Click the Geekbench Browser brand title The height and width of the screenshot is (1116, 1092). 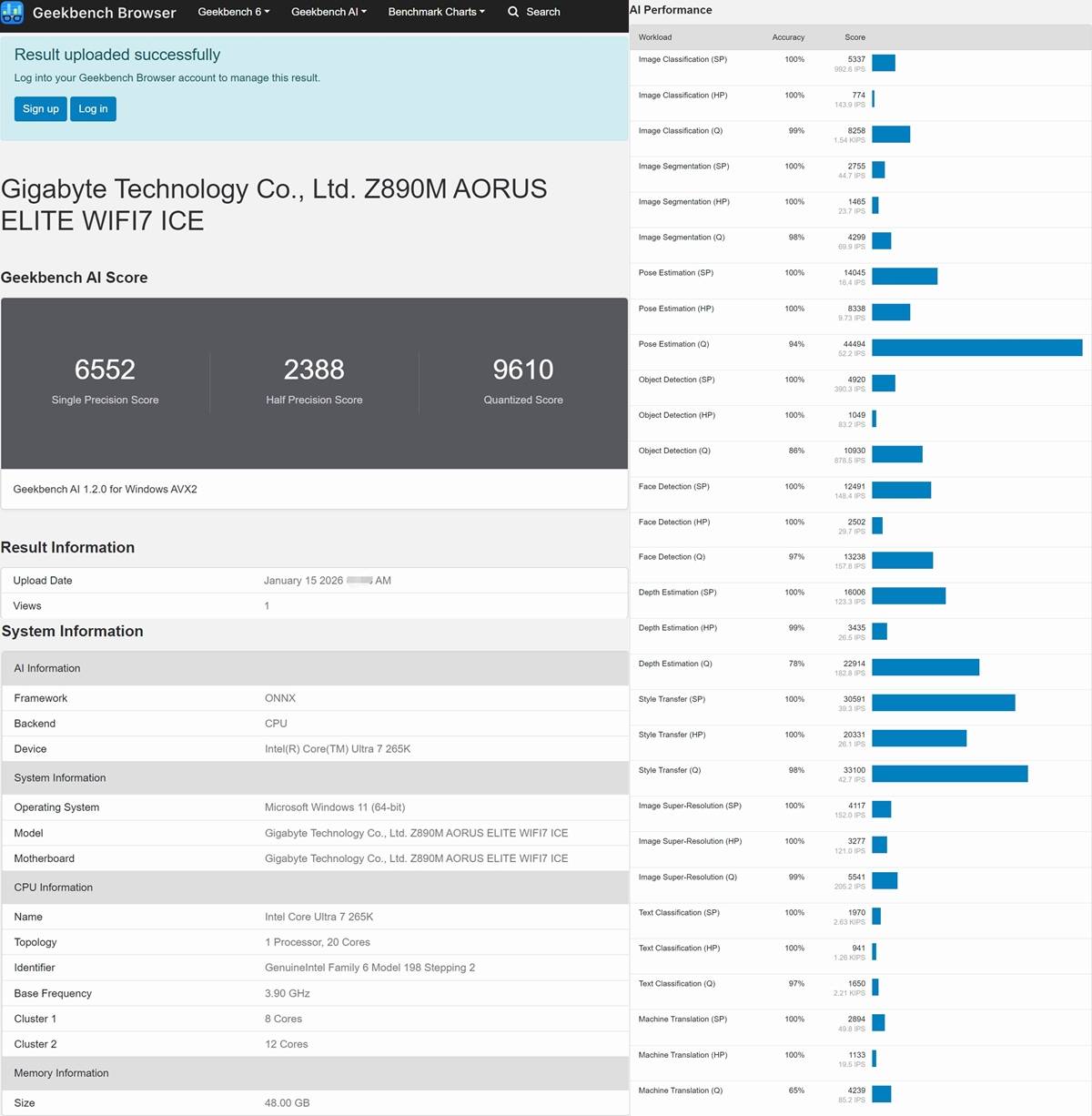(x=104, y=13)
